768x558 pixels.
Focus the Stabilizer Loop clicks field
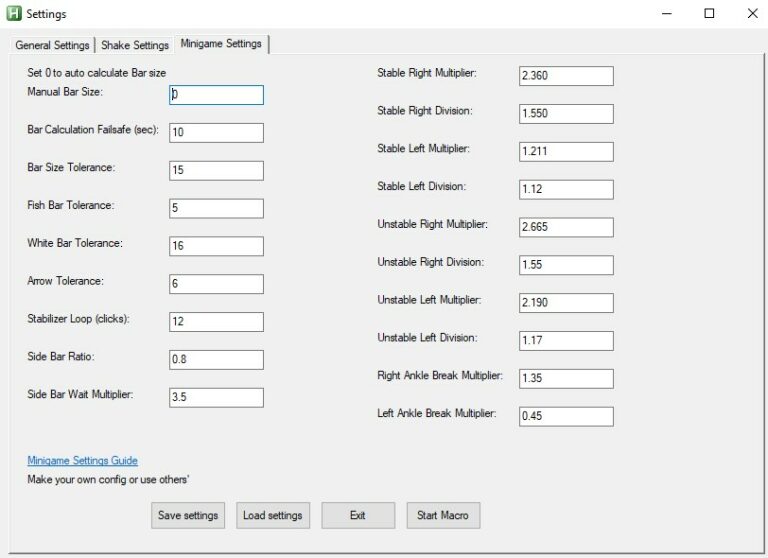click(216, 322)
